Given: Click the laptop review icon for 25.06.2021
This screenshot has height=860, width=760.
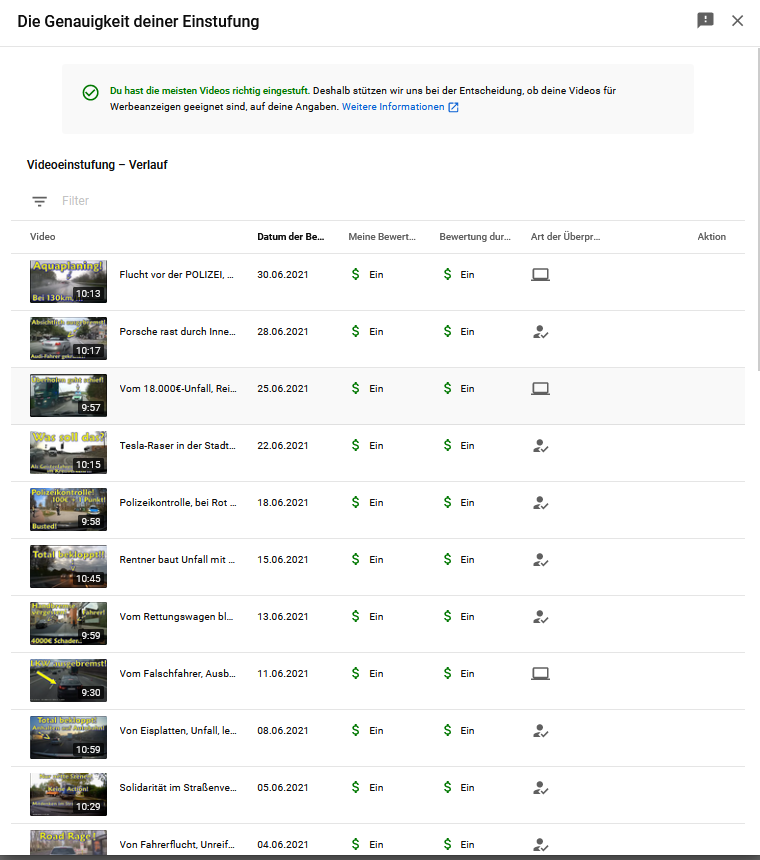Looking at the screenshot, I should pos(540,388).
